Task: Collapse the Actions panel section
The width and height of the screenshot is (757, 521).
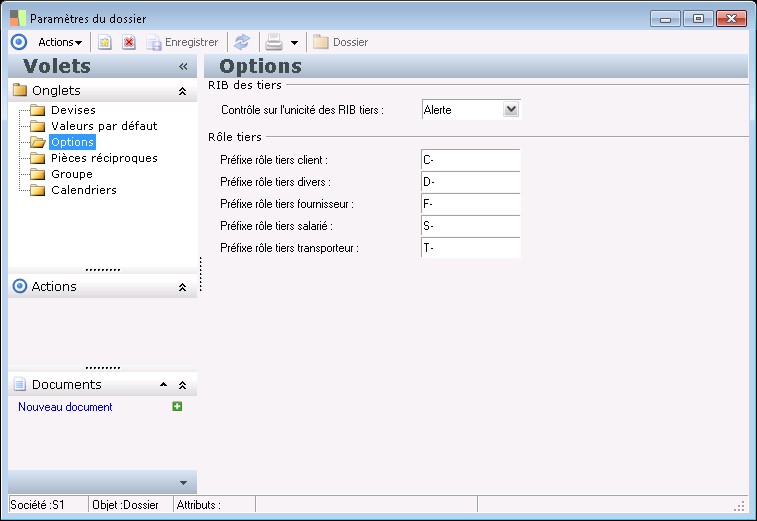Action: (x=182, y=287)
